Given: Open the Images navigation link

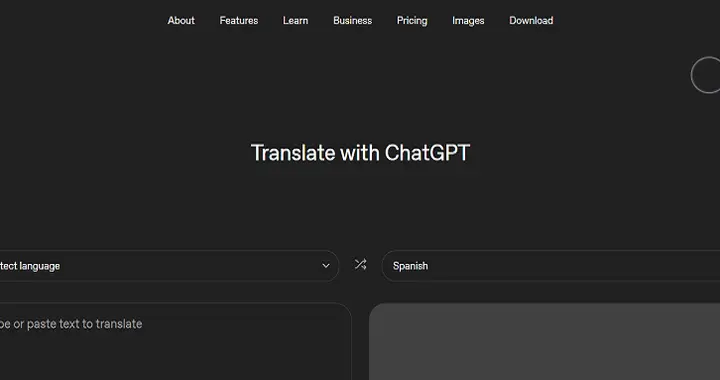Looking at the screenshot, I should [x=468, y=21].
